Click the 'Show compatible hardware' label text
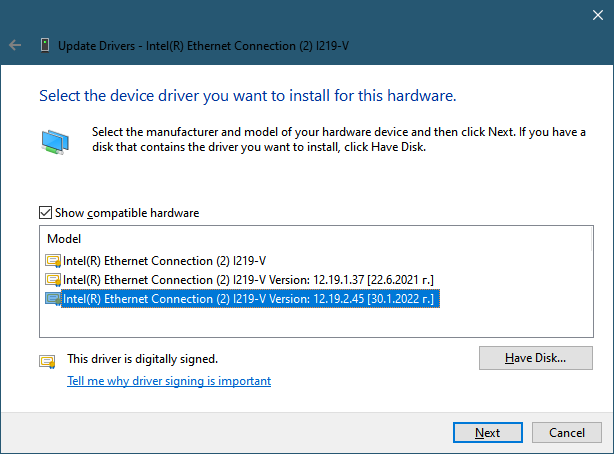Image resolution: width=614 pixels, height=454 pixels. (127, 213)
